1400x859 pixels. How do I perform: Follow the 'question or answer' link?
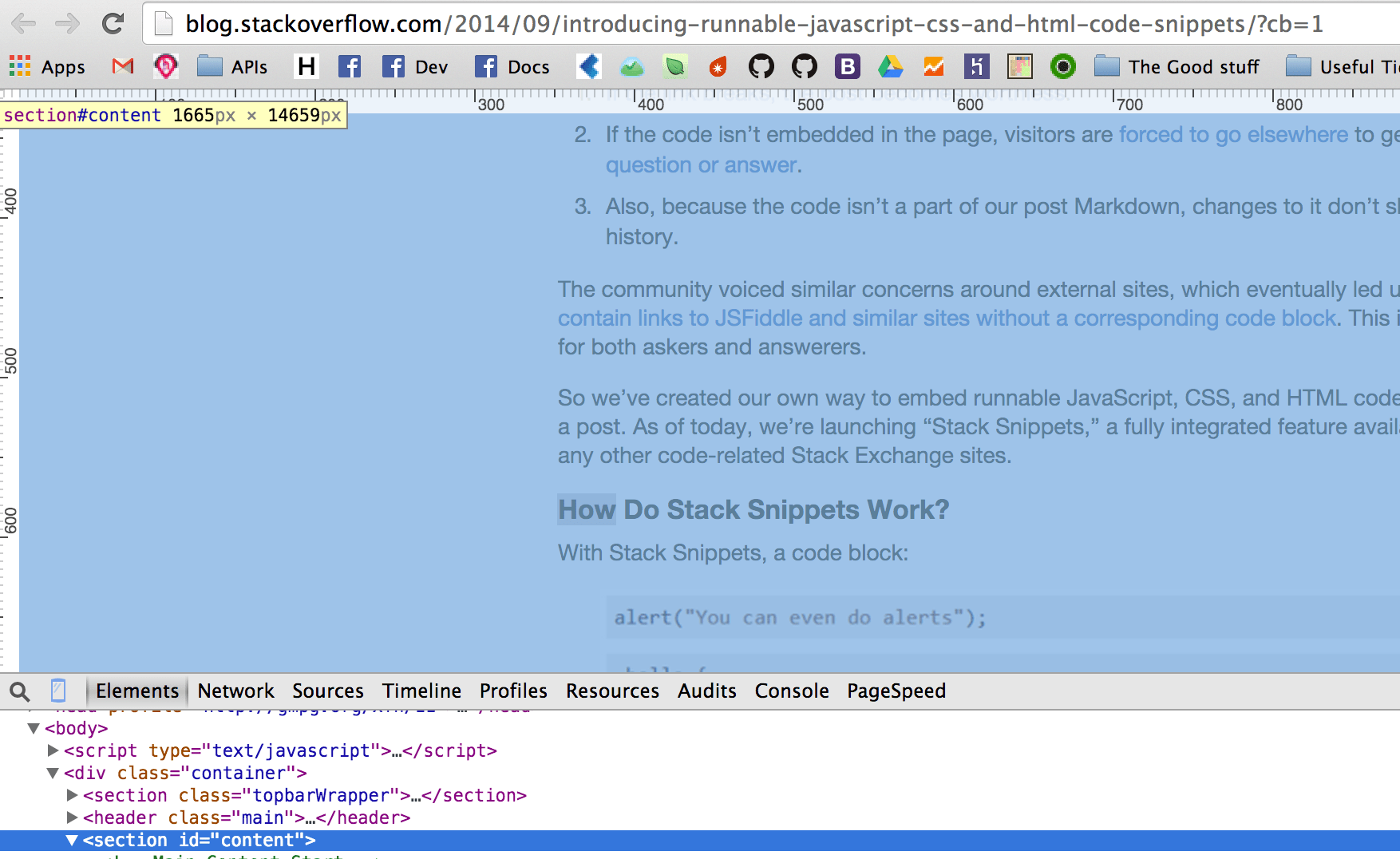701,164
